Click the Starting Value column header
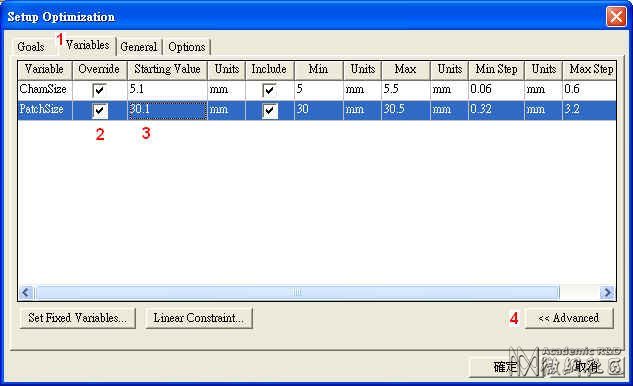 pos(167,70)
